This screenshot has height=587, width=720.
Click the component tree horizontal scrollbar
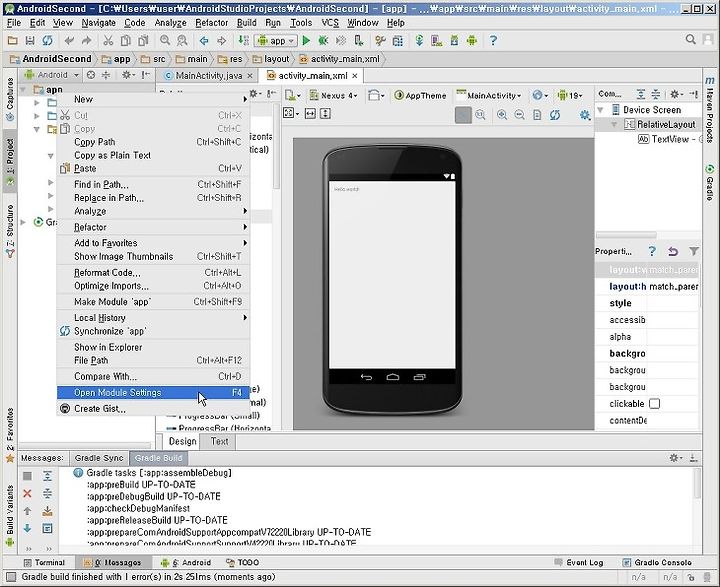click(626, 235)
